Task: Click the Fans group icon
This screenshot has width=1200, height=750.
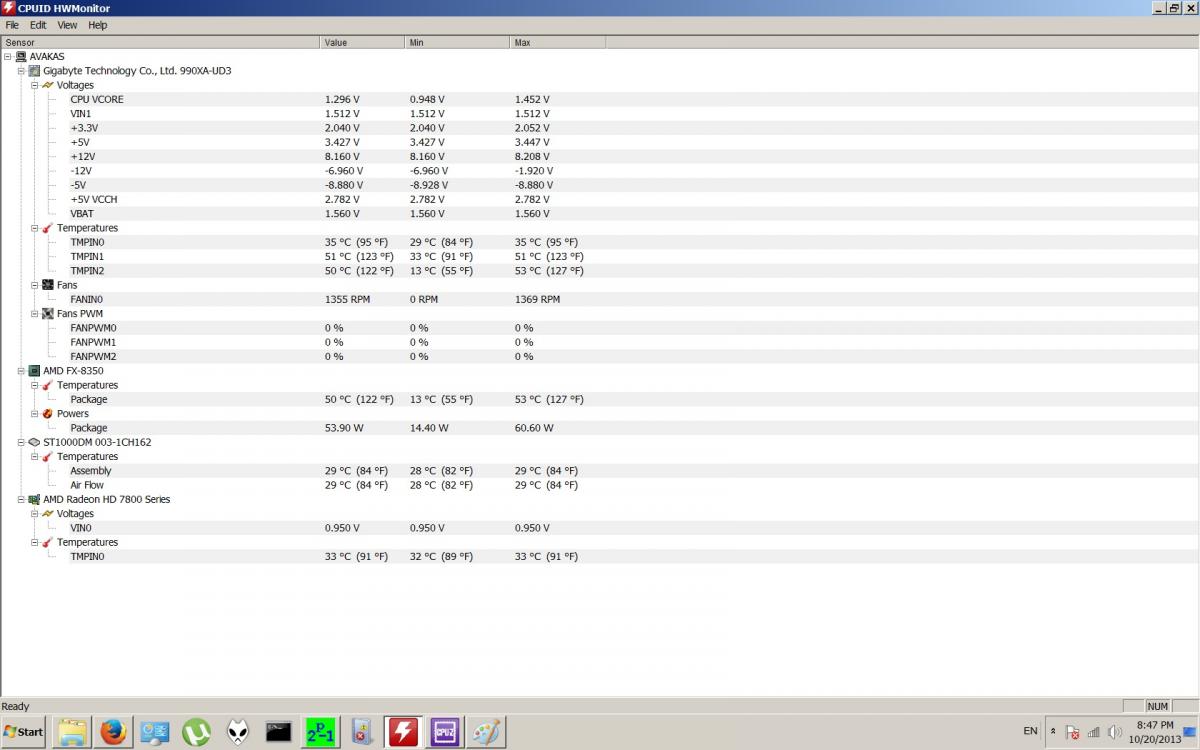Action: coord(47,285)
